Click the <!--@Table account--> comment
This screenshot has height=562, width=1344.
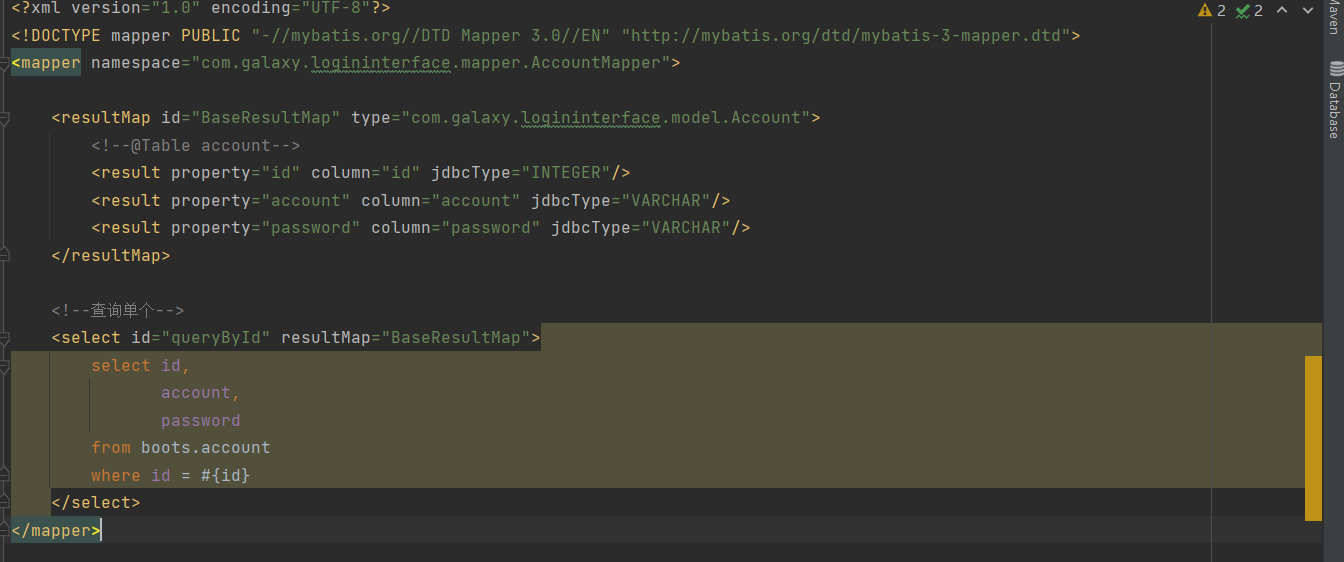196,146
